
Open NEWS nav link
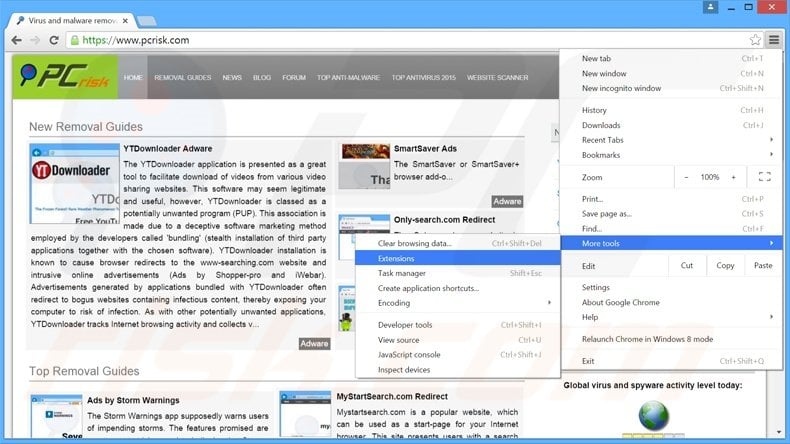coord(232,78)
